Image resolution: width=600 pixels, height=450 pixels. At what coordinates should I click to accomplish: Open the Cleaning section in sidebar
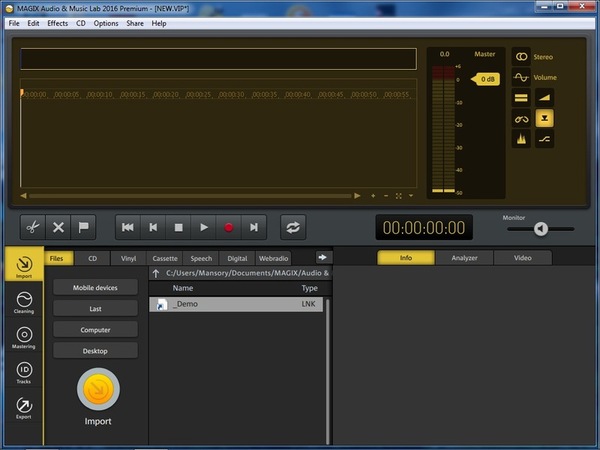[x=23, y=301]
